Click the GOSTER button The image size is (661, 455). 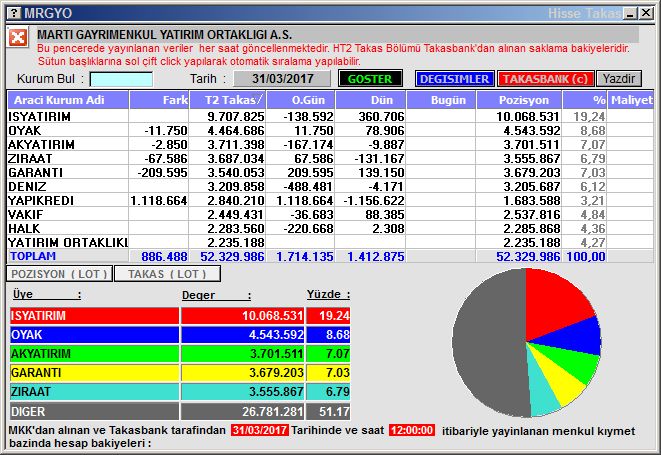[370, 79]
